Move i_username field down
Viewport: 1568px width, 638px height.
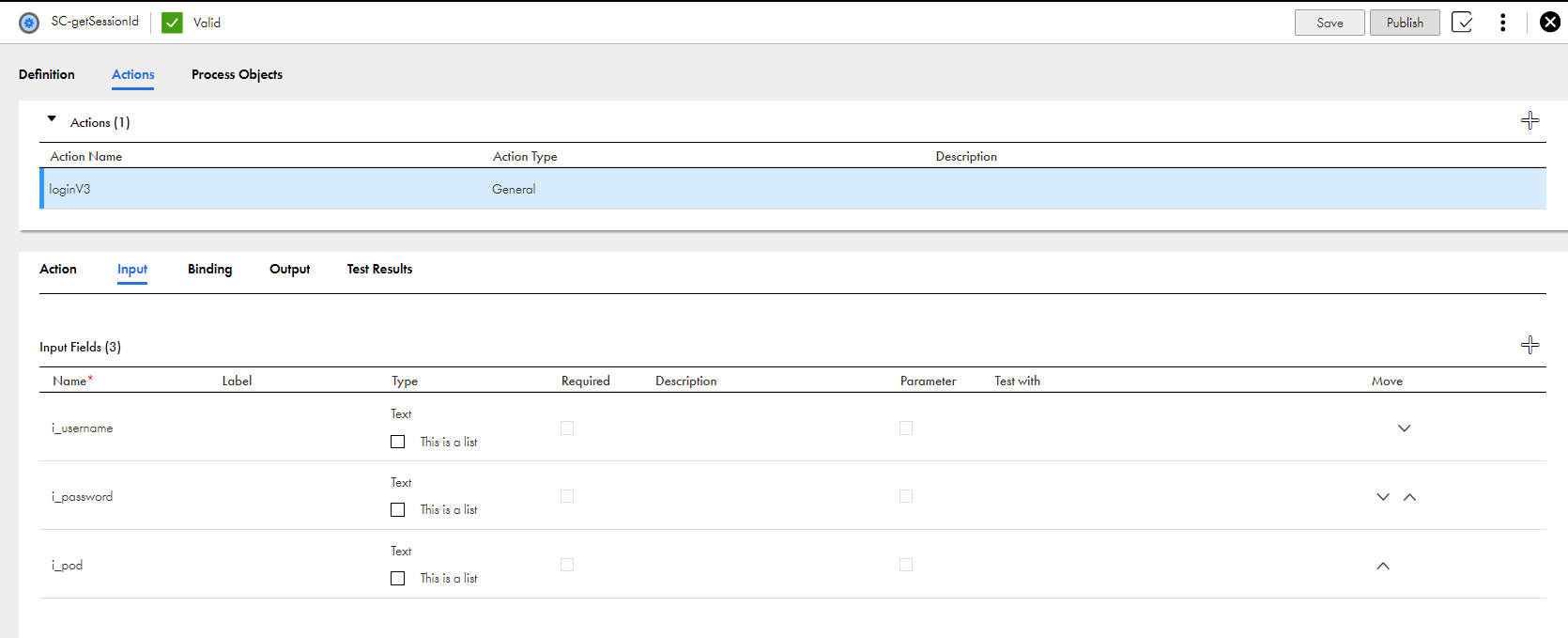(1405, 428)
